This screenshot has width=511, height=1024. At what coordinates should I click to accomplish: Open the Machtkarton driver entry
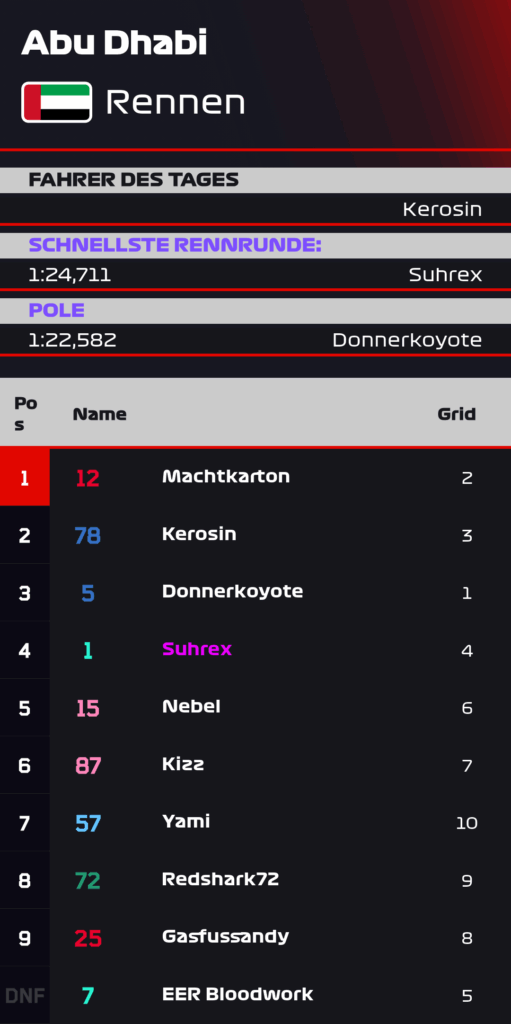pyautogui.click(x=225, y=476)
